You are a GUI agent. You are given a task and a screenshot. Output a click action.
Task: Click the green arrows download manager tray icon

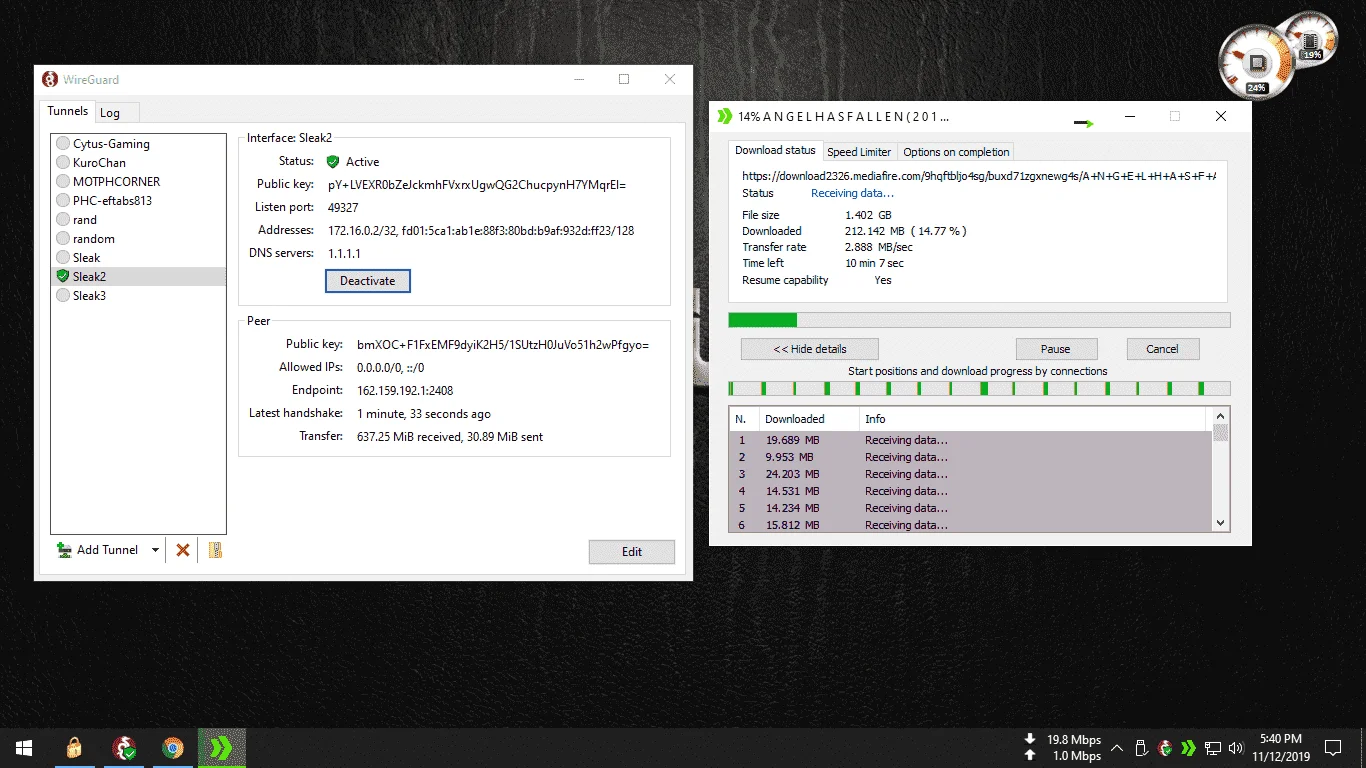coord(1188,747)
